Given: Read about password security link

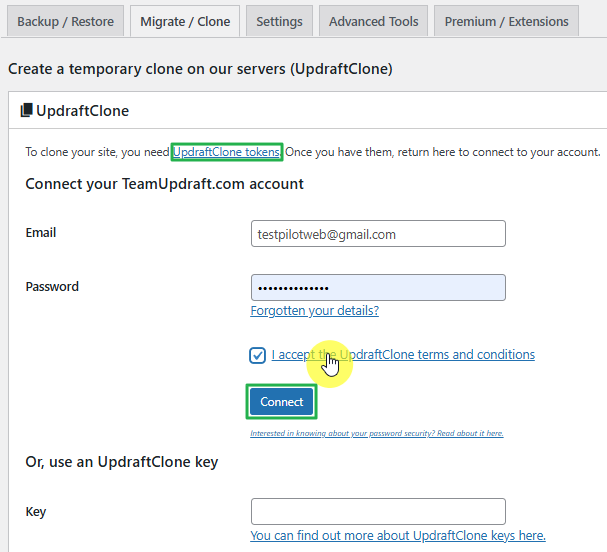Looking at the screenshot, I should (x=376, y=434).
